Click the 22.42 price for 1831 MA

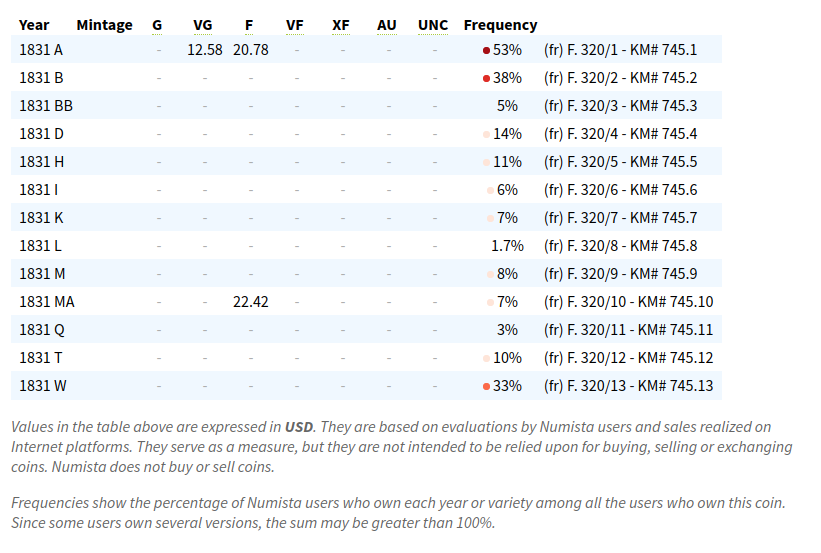[x=250, y=302]
